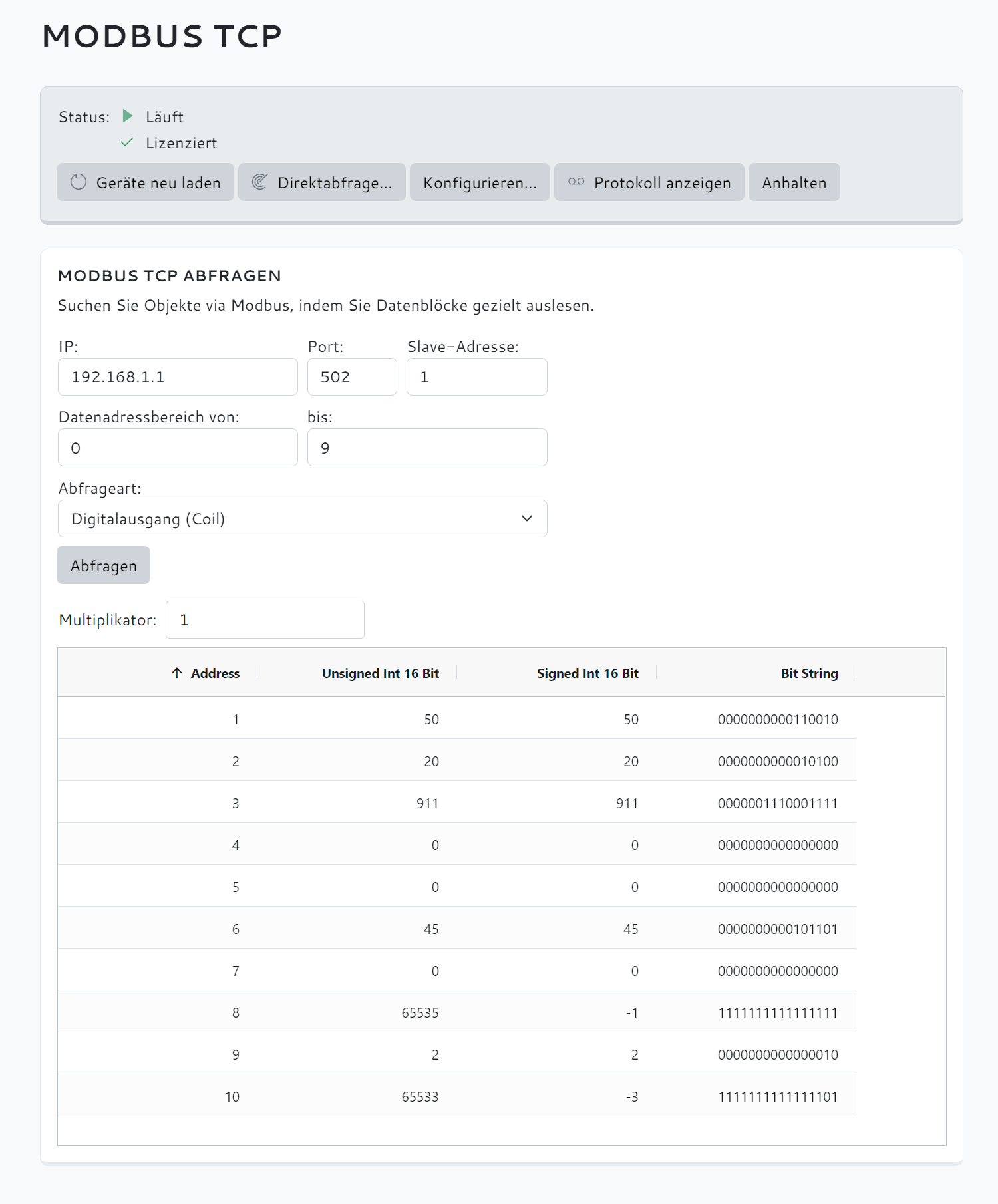Click the radar icon on Direktabfrage

pyautogui.click(x=259, y=182)
